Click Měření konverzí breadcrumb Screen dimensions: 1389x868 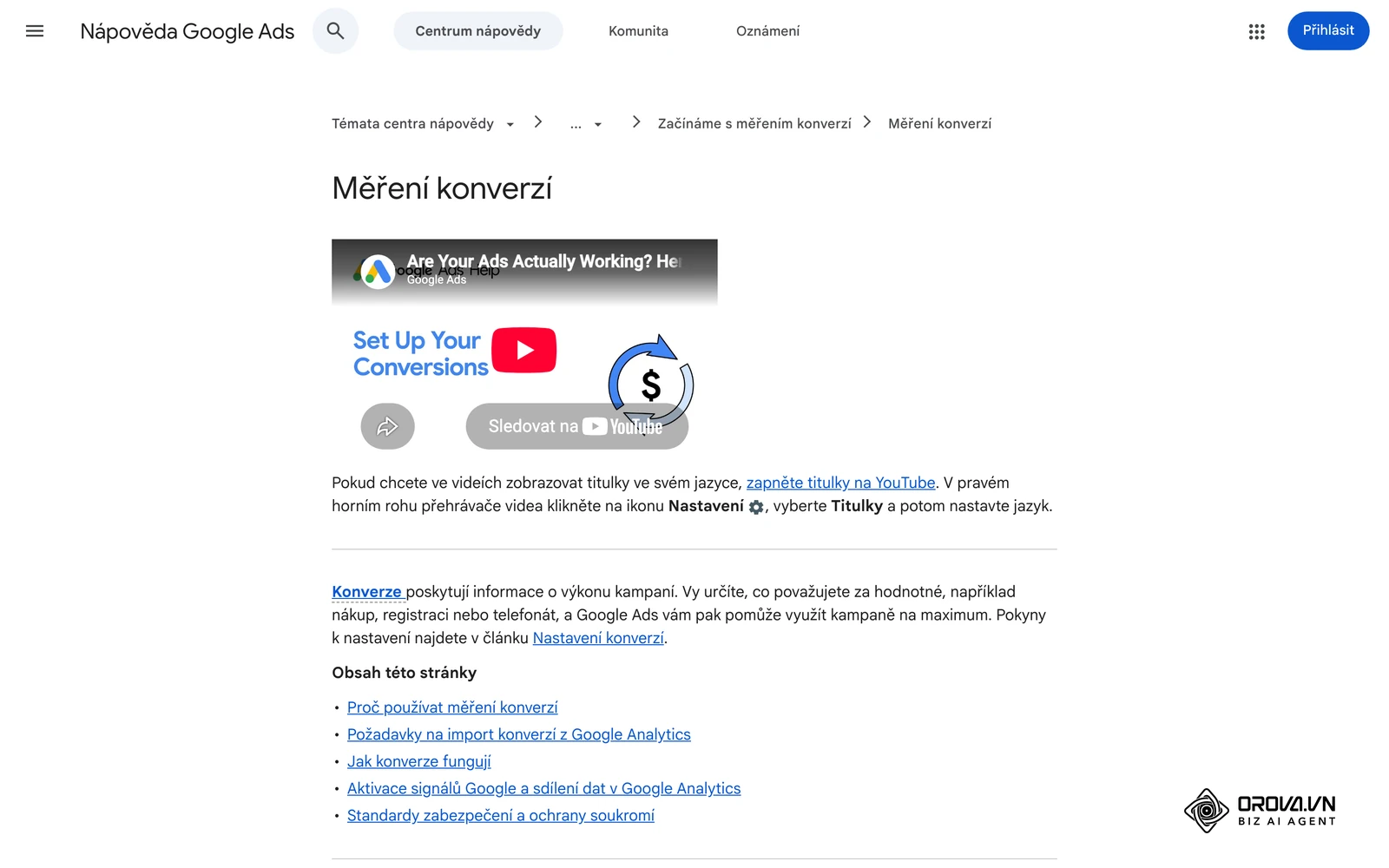[x=939, y=123]
